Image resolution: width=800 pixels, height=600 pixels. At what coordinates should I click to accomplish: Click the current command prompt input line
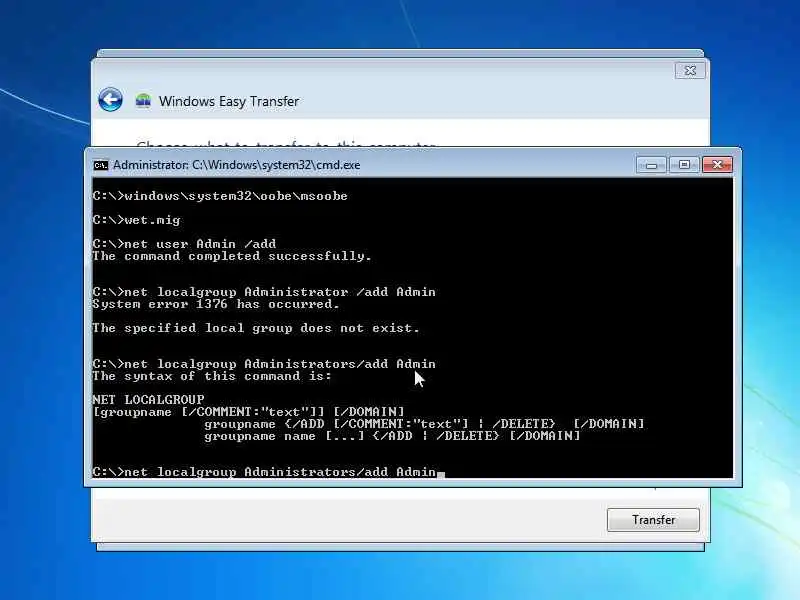(x=269, y=472)
